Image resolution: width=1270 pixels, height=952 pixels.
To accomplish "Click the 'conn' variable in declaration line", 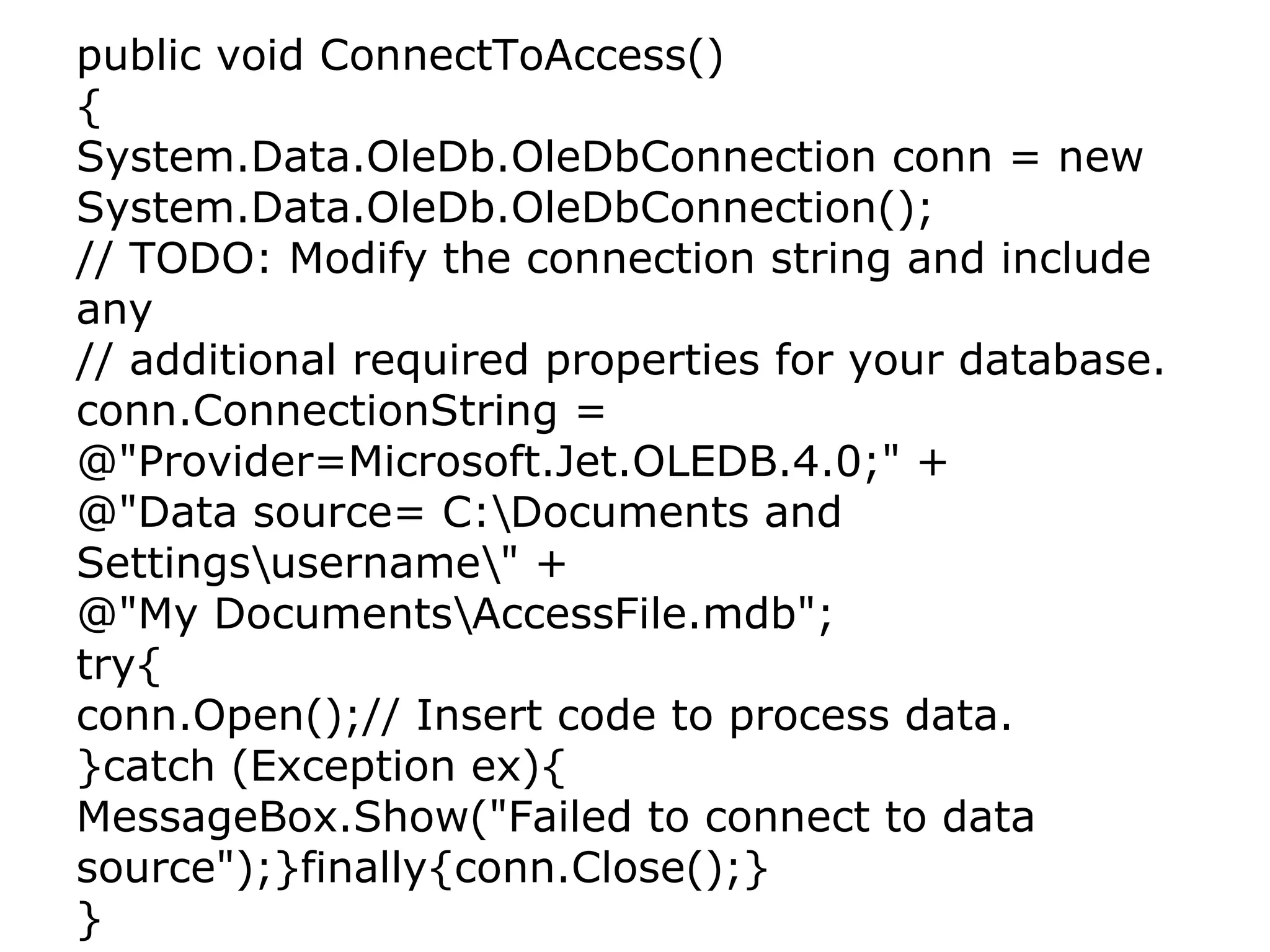I will pos(942,157).
